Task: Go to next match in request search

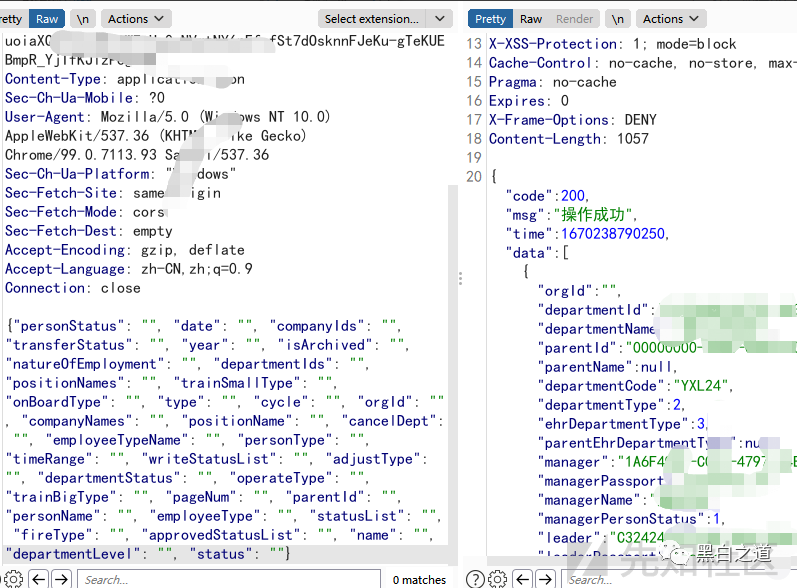Action: point(62,579)
